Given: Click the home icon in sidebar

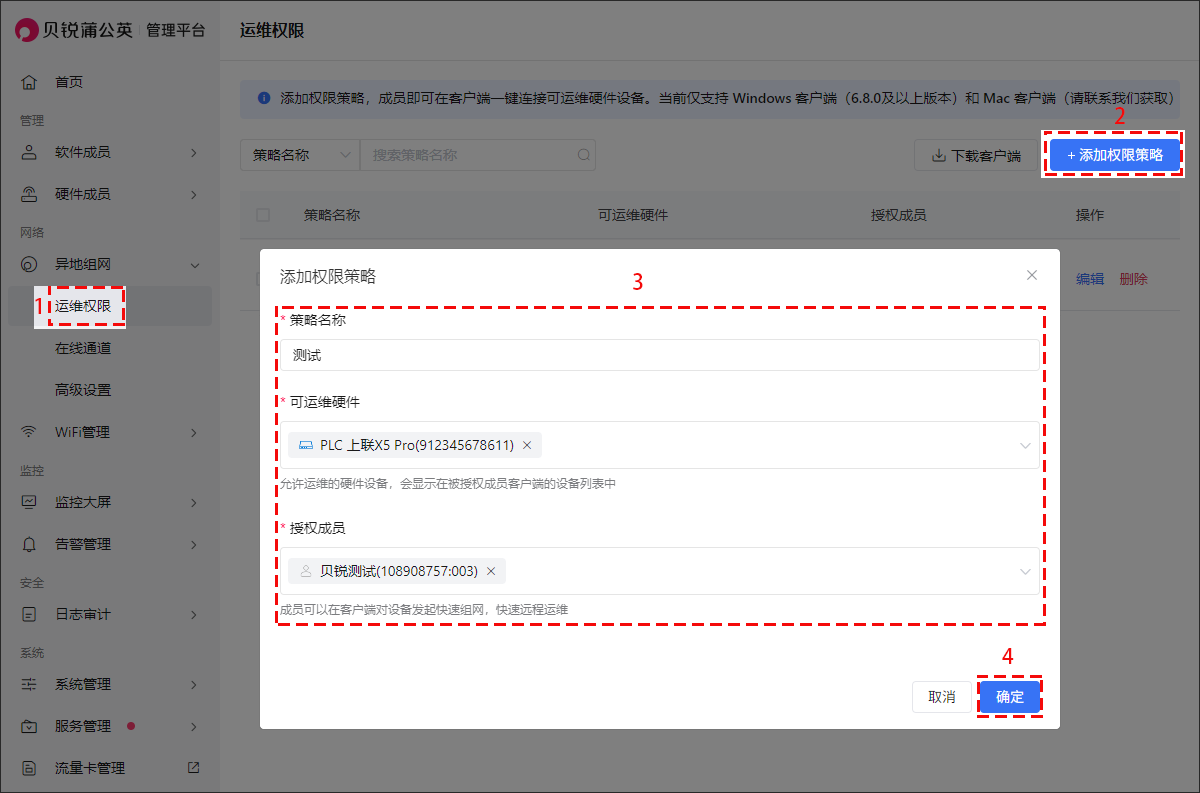Looking at the screenshot, I should click(29, 82).
